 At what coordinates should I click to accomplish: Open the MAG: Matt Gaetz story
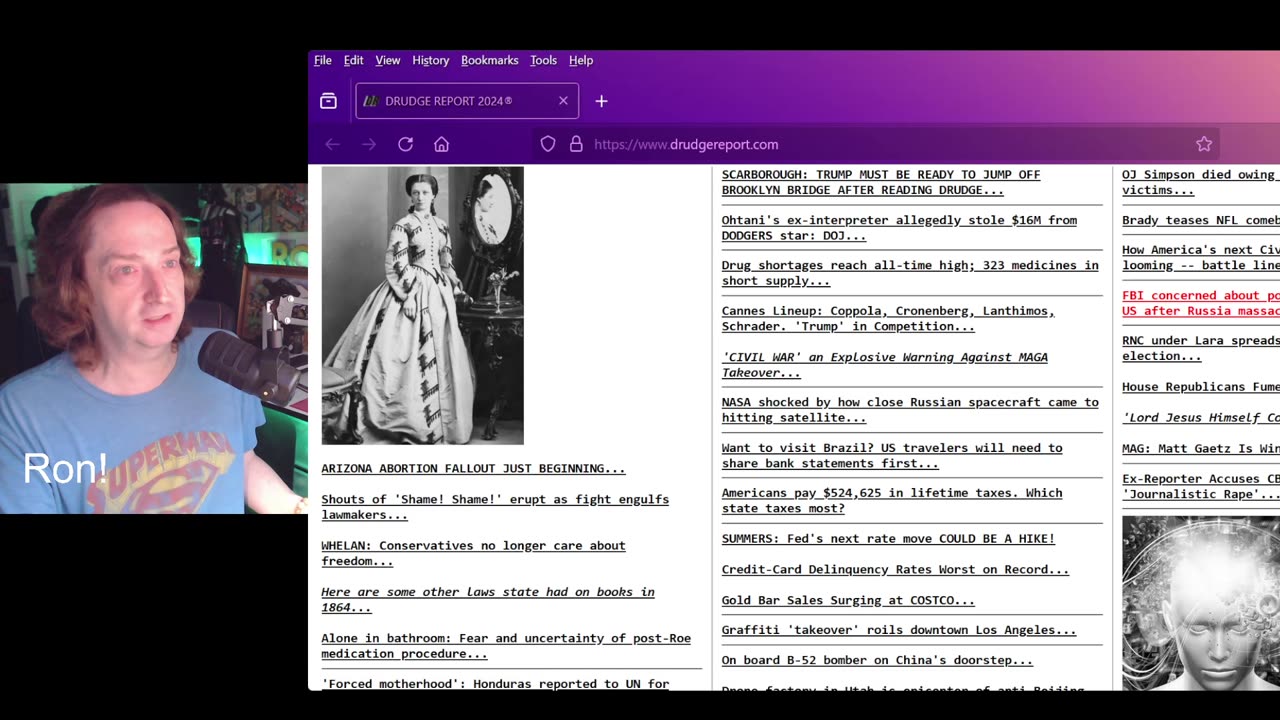click(1200, 448)
